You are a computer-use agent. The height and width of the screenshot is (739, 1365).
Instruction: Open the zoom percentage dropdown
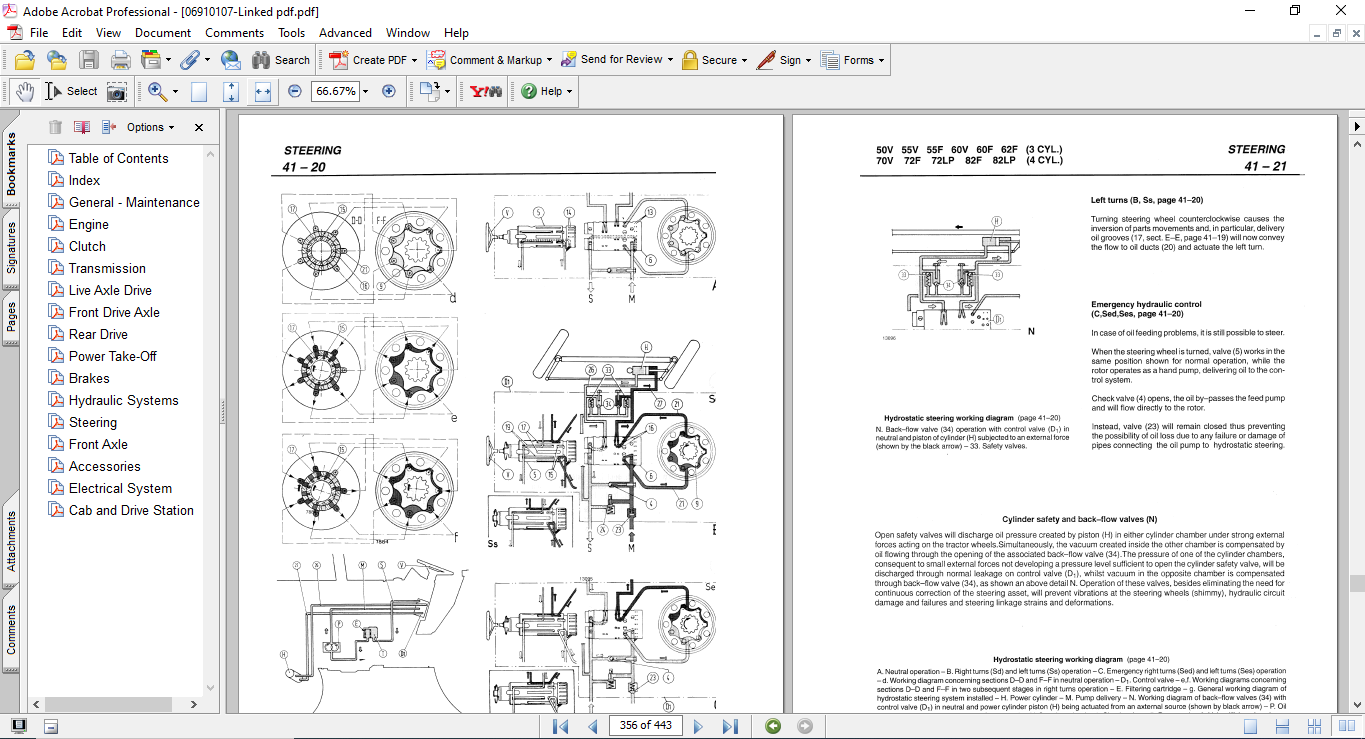365,91
